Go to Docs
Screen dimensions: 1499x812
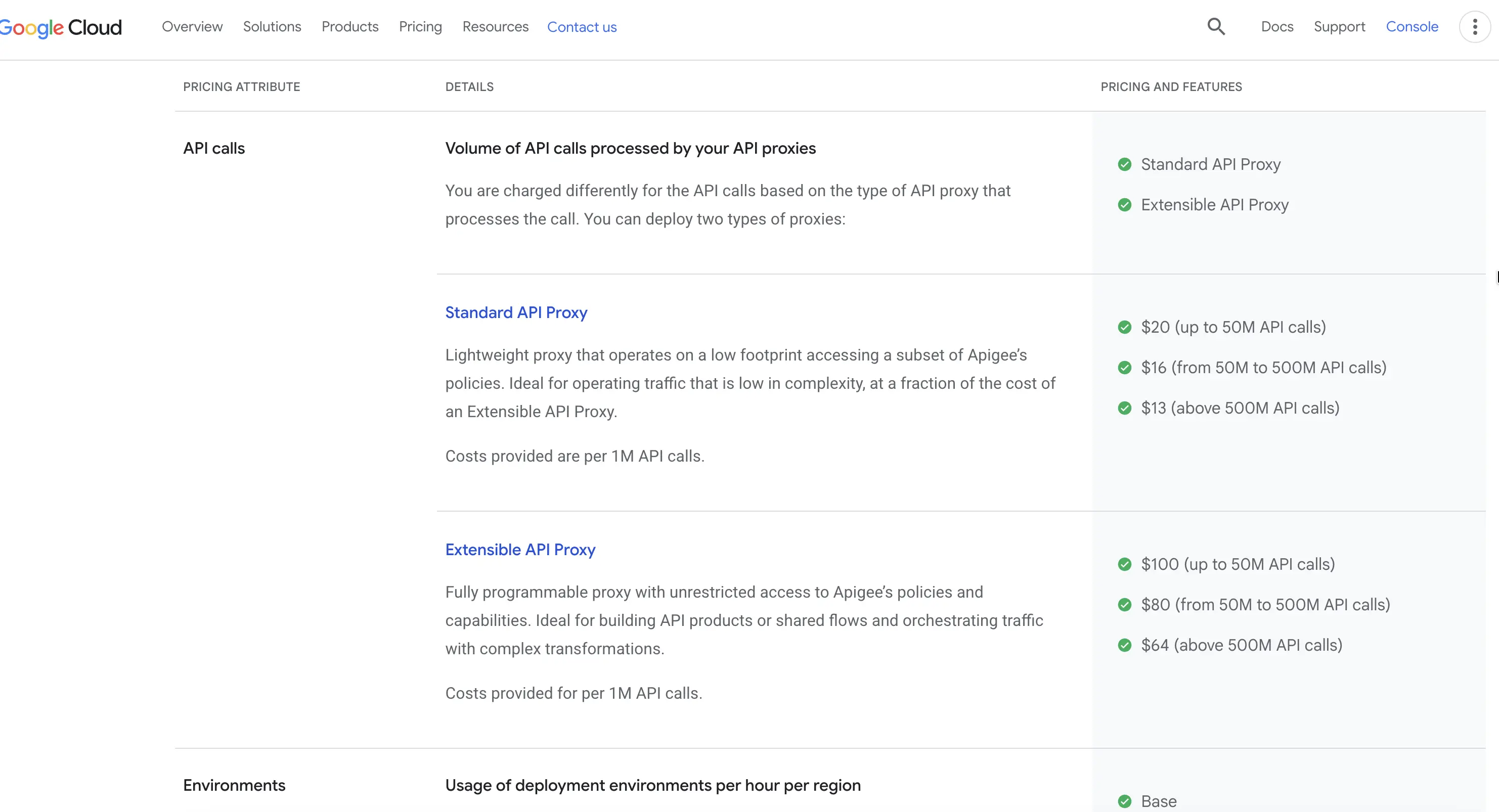[1276, 27]
